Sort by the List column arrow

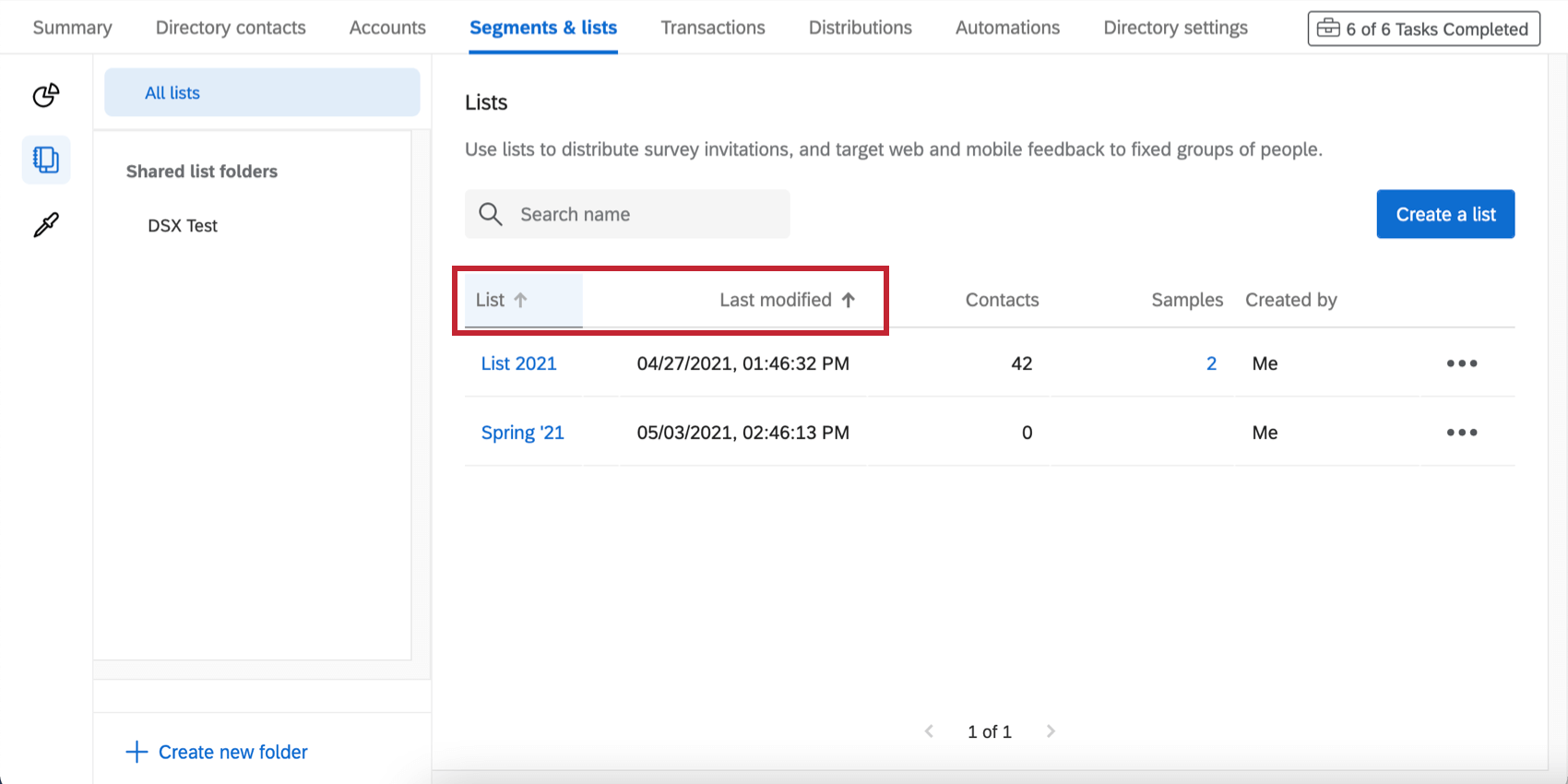pos(521,300)
